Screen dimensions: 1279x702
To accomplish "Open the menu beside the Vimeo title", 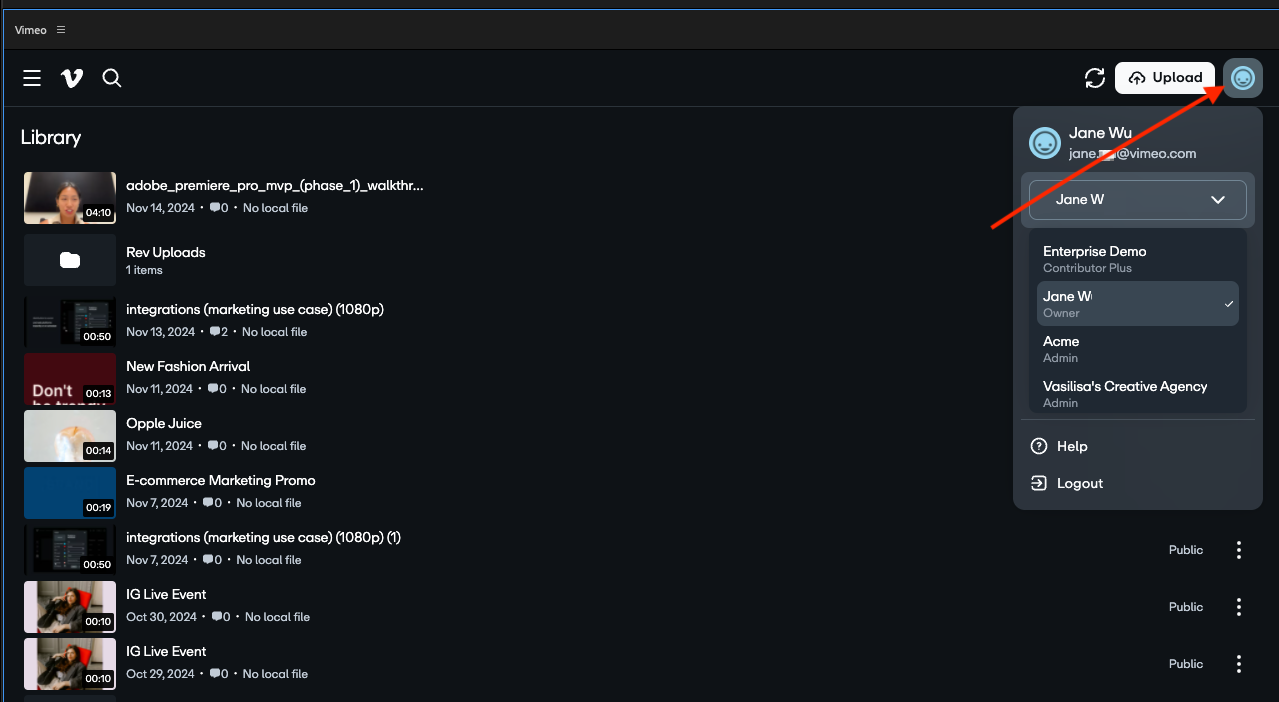I will (x=61, y=30).
